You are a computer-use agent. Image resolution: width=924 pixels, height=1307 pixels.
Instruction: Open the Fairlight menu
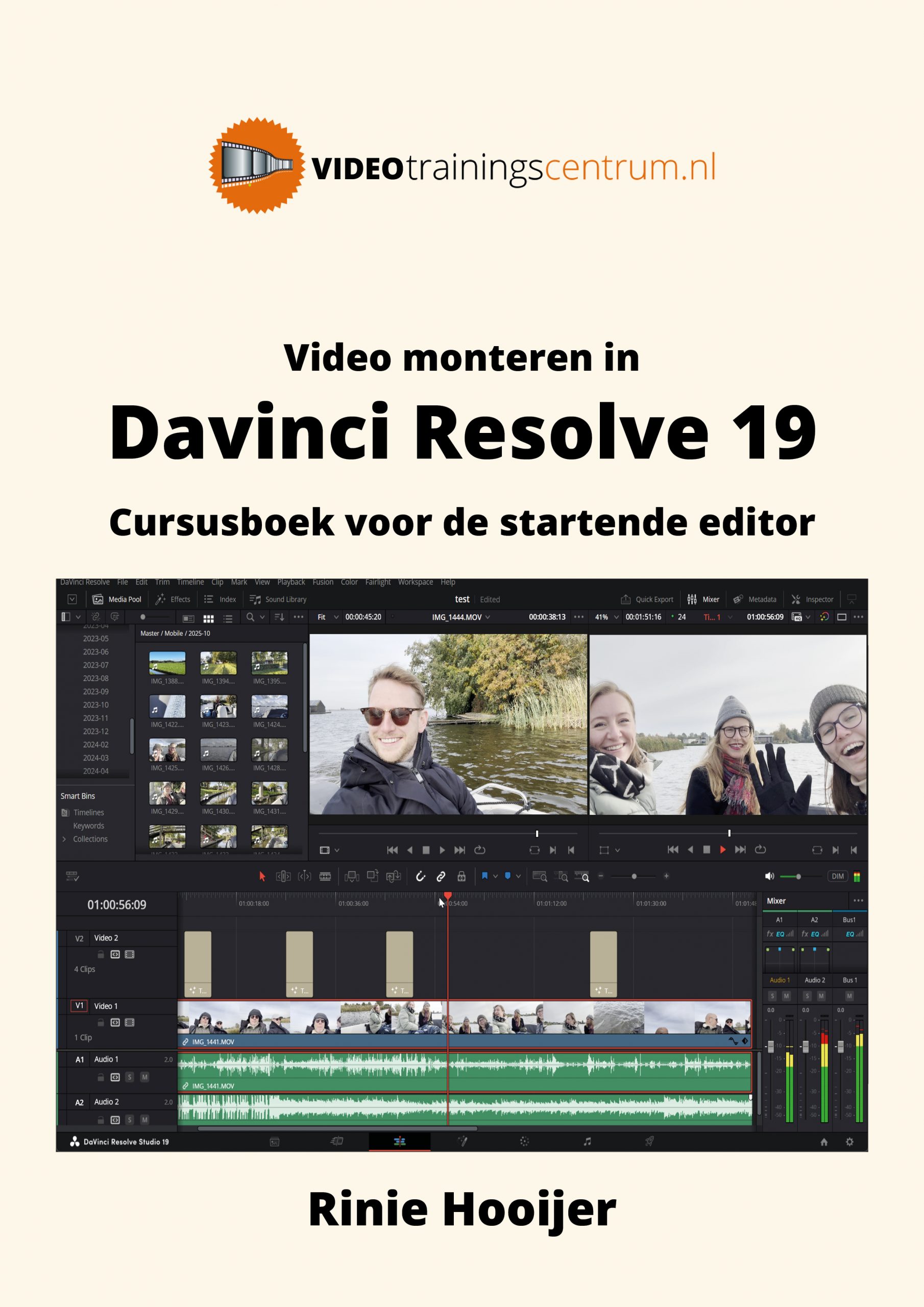378,582
